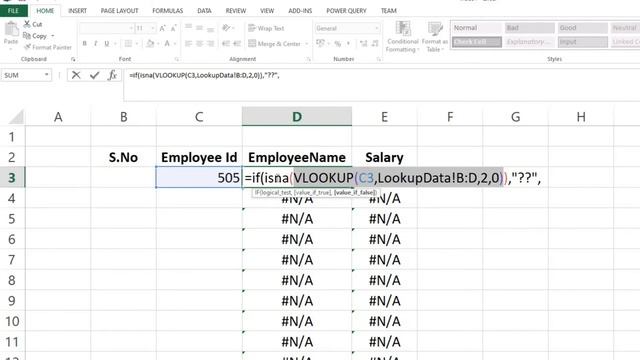The image size is (640, 360).
Task: Apply the Normal cell style
Action: 477,28
